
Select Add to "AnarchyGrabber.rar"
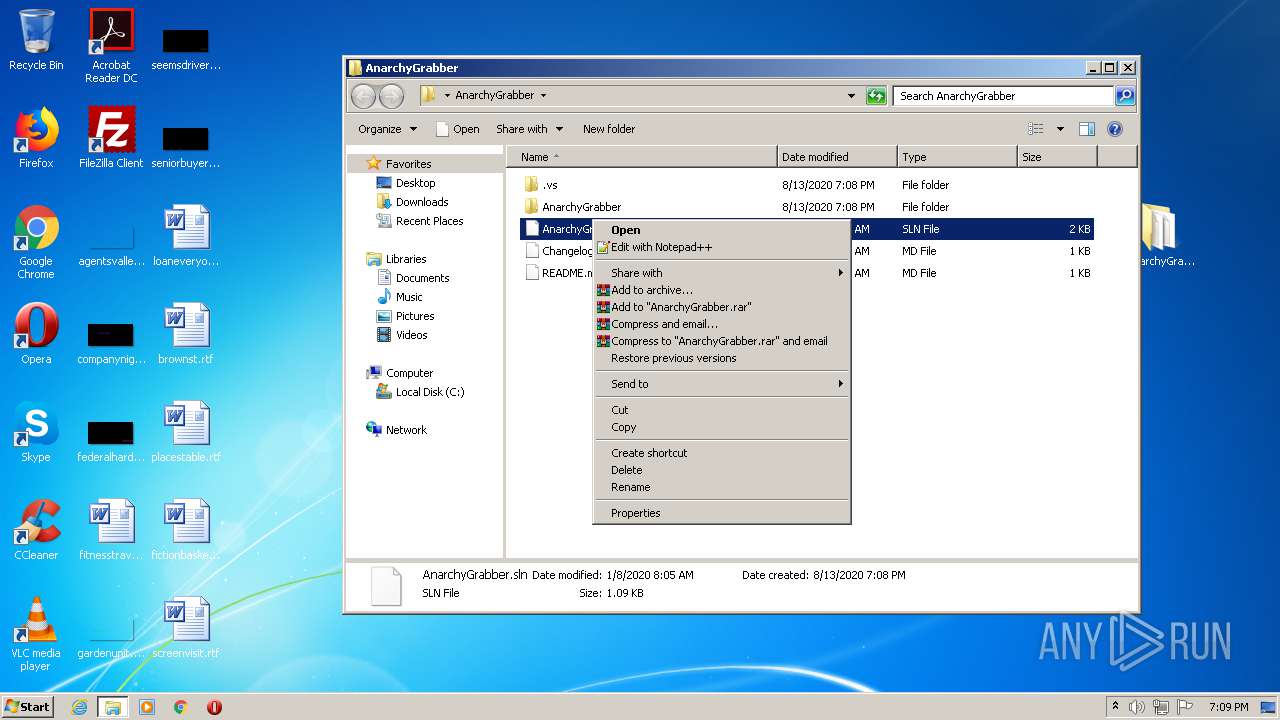click(721, 307)
